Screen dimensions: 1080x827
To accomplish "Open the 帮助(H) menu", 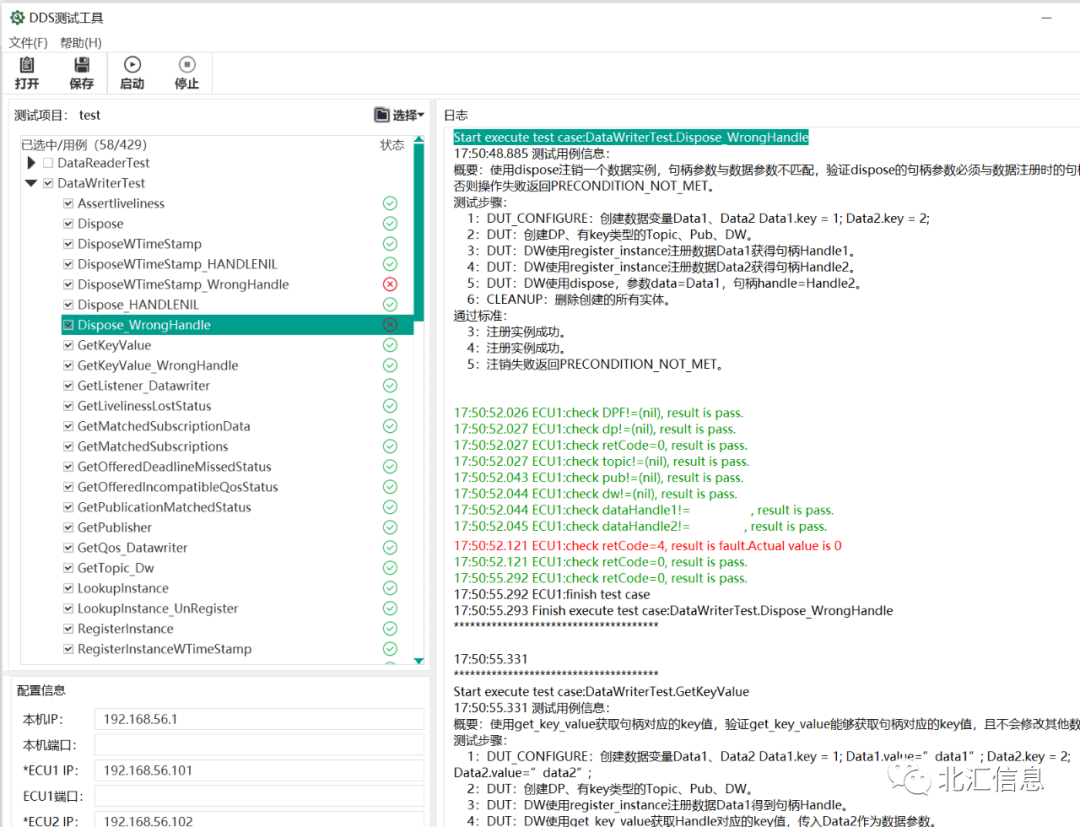I will click(x=80, y=43).
